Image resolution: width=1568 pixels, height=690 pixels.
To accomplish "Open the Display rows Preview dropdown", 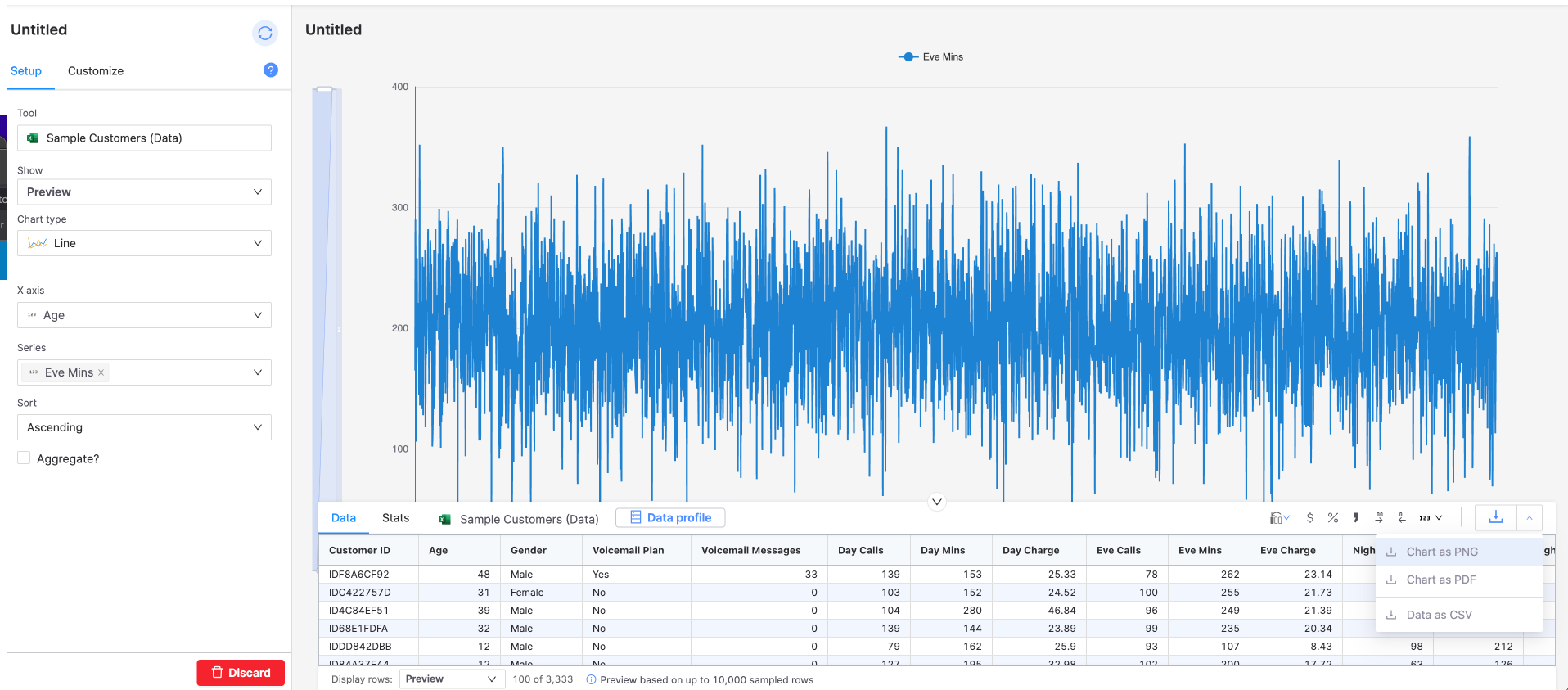I will coord(450,679).
